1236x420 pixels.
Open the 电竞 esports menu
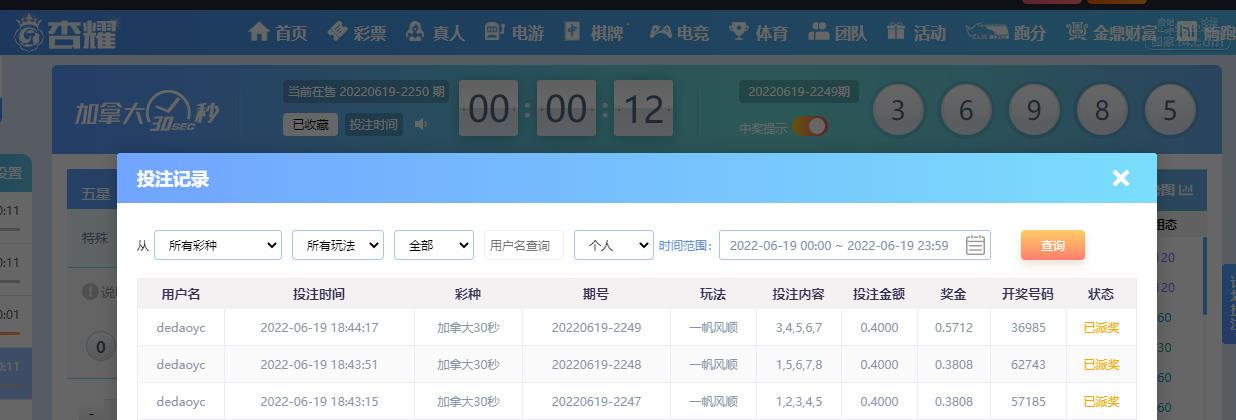(x=679, y=32)
